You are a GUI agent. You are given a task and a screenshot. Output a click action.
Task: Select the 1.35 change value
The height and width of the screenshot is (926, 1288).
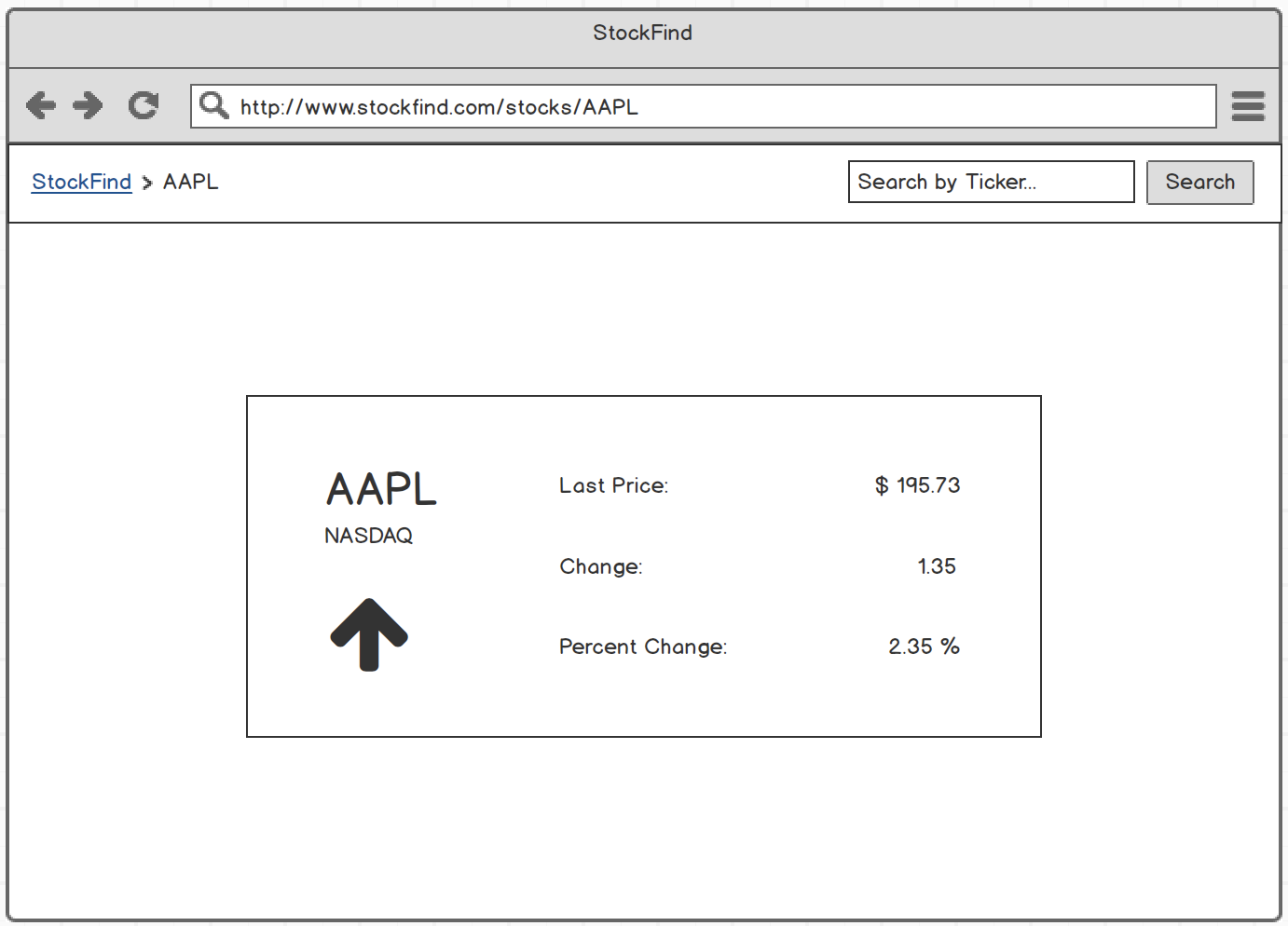coord(937,566)
